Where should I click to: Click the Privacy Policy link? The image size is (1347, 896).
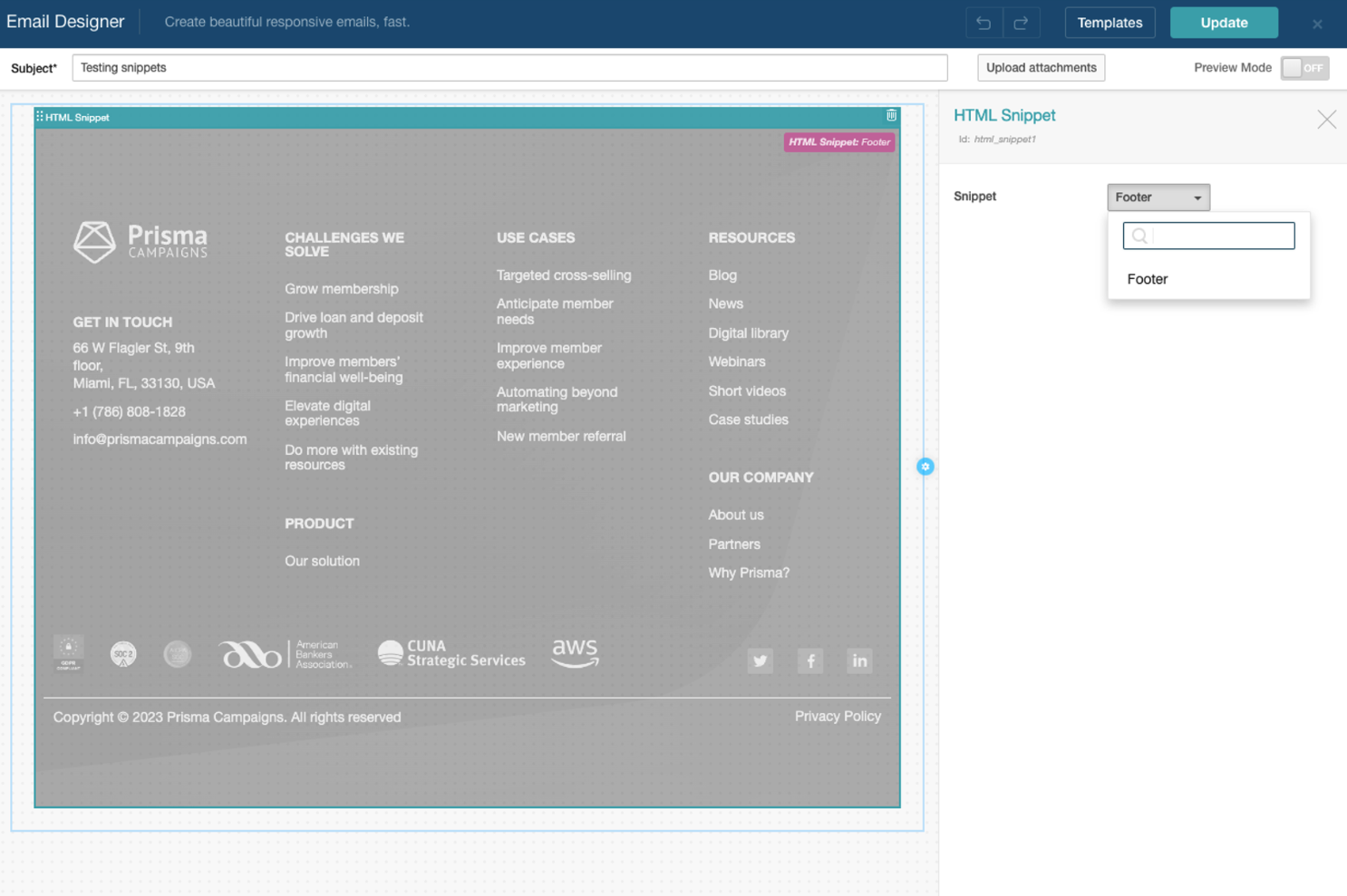click(x=838, y=717)
